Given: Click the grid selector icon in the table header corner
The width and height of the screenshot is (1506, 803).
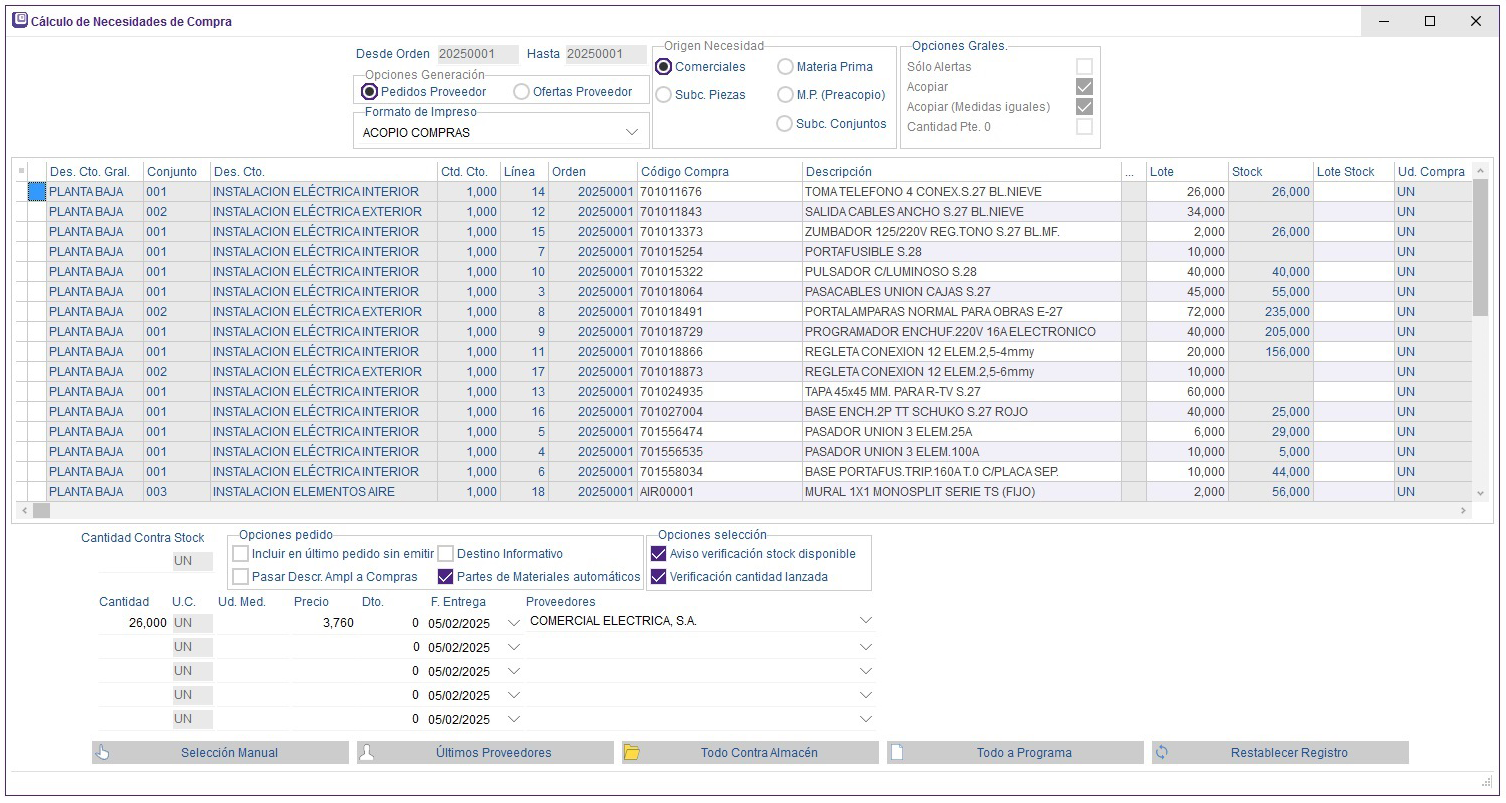Looking at the screenshot, I should [22, 172].
